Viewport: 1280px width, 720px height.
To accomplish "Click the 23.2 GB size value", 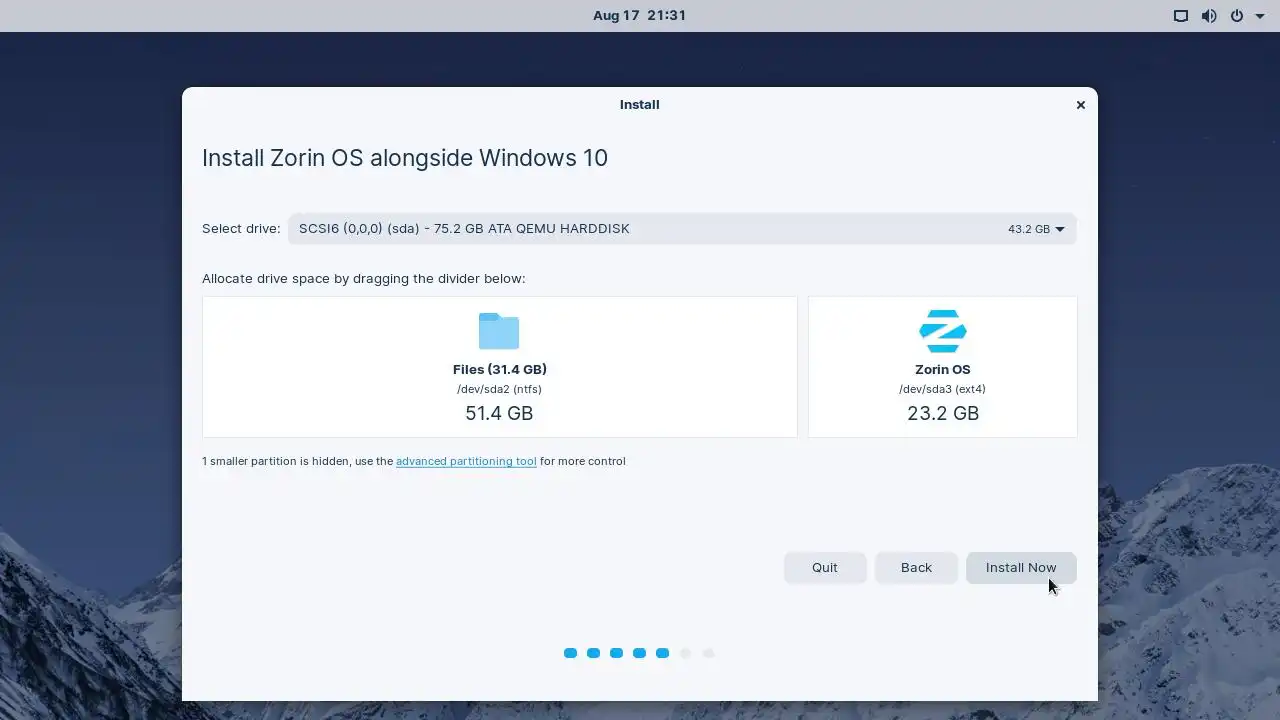I will click(943, 413).
